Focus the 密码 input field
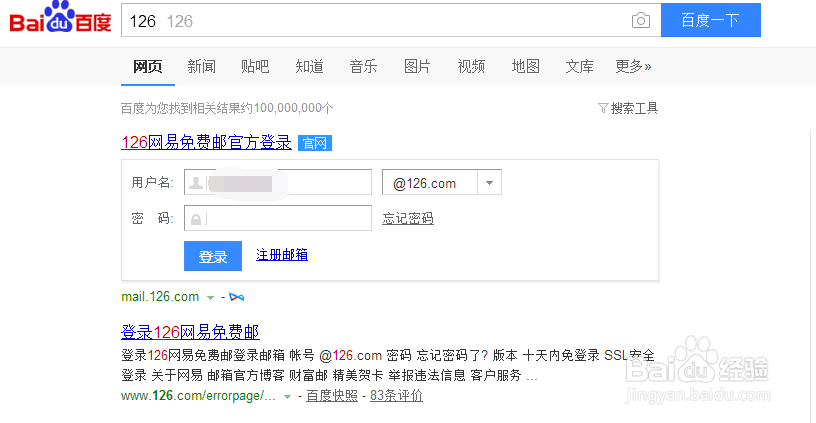This screenshot has width=816, height=423. pyautogui.click(x=278, y=219)
